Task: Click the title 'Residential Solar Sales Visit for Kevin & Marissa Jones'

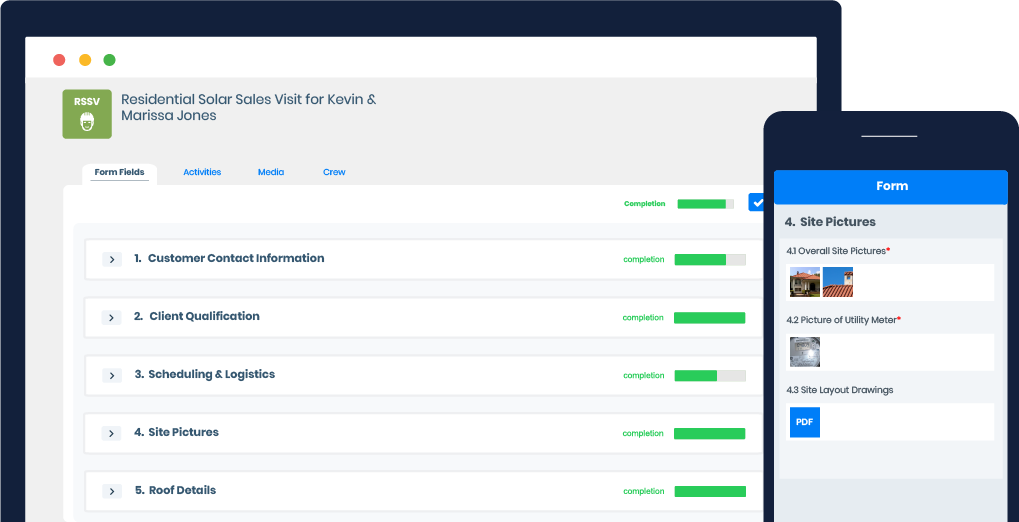Action: pos(248,107)
